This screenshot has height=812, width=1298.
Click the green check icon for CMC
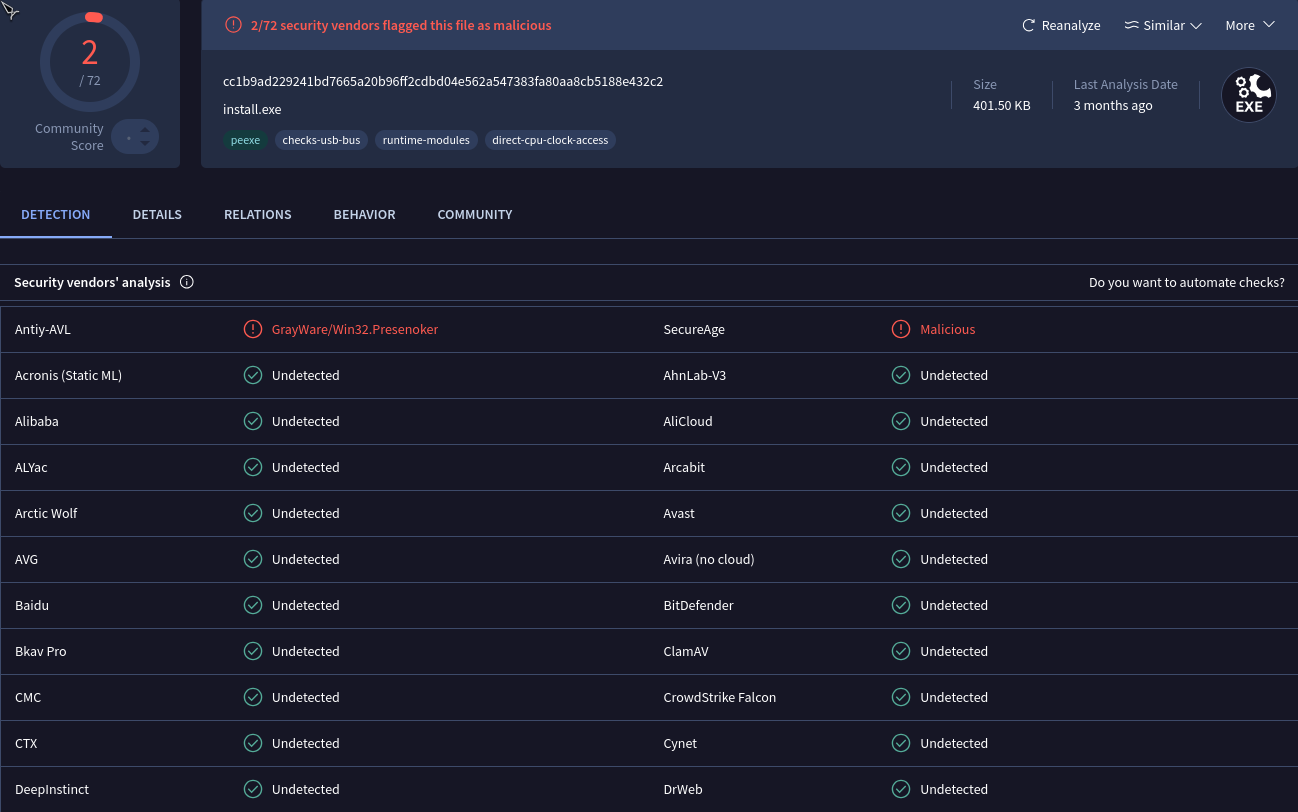click(253, 697)
